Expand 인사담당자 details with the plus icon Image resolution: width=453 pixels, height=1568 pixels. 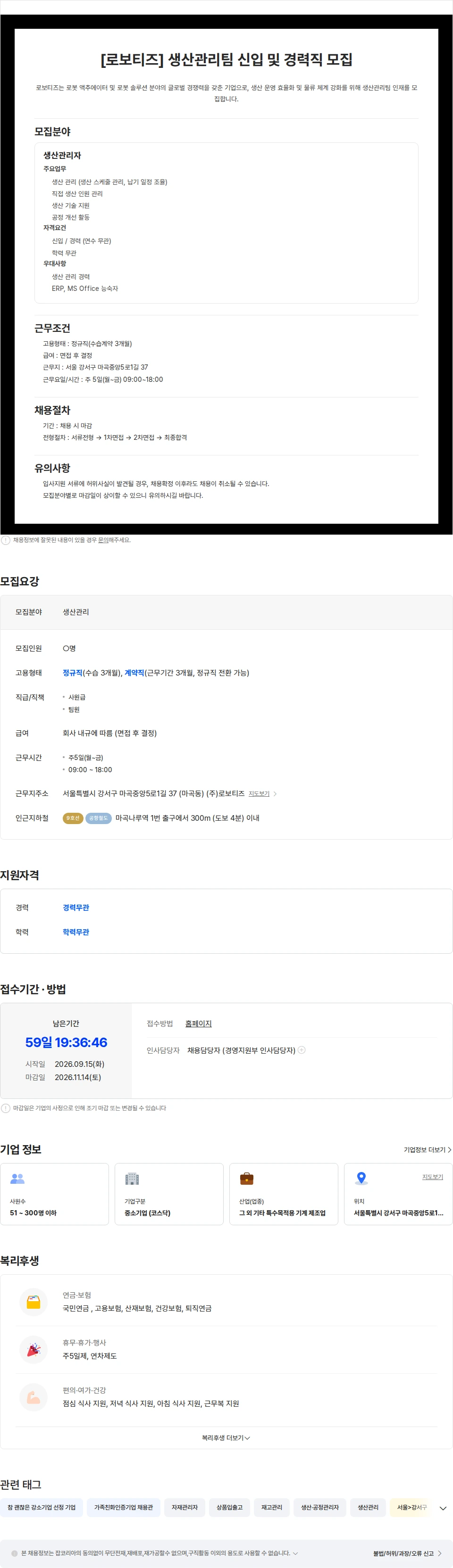click(302, 1050)
